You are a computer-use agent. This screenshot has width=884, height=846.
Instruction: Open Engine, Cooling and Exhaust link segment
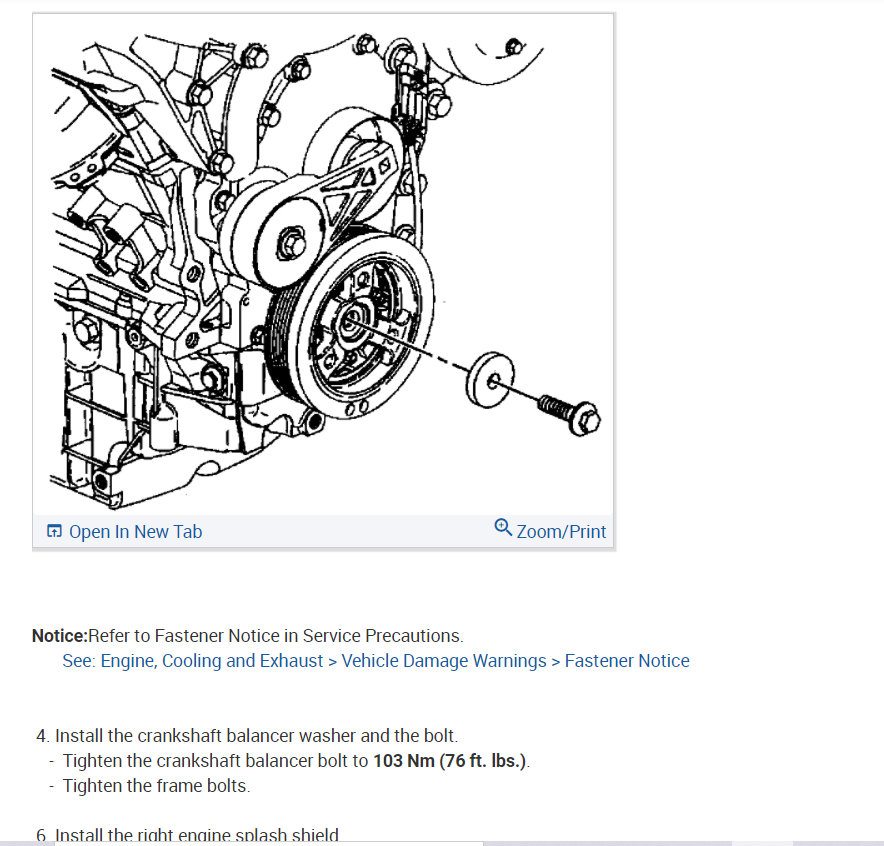211,661
